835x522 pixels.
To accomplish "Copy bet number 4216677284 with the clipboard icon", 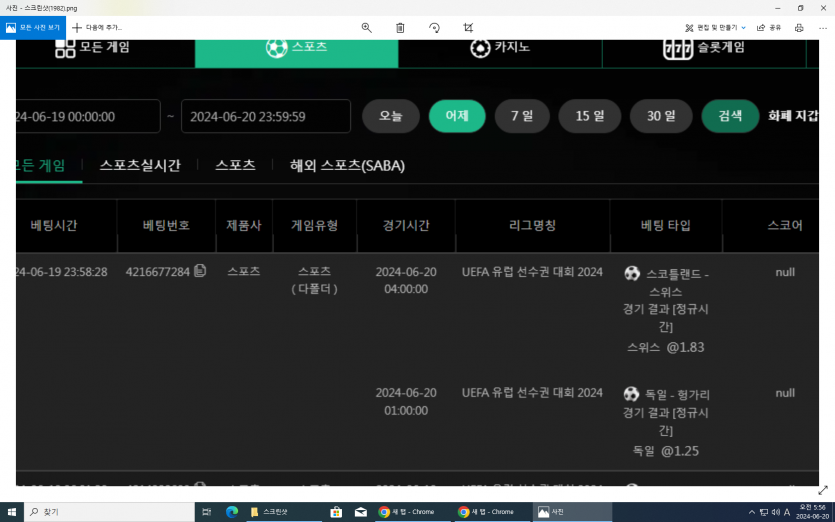I will [x=200, y=271].
